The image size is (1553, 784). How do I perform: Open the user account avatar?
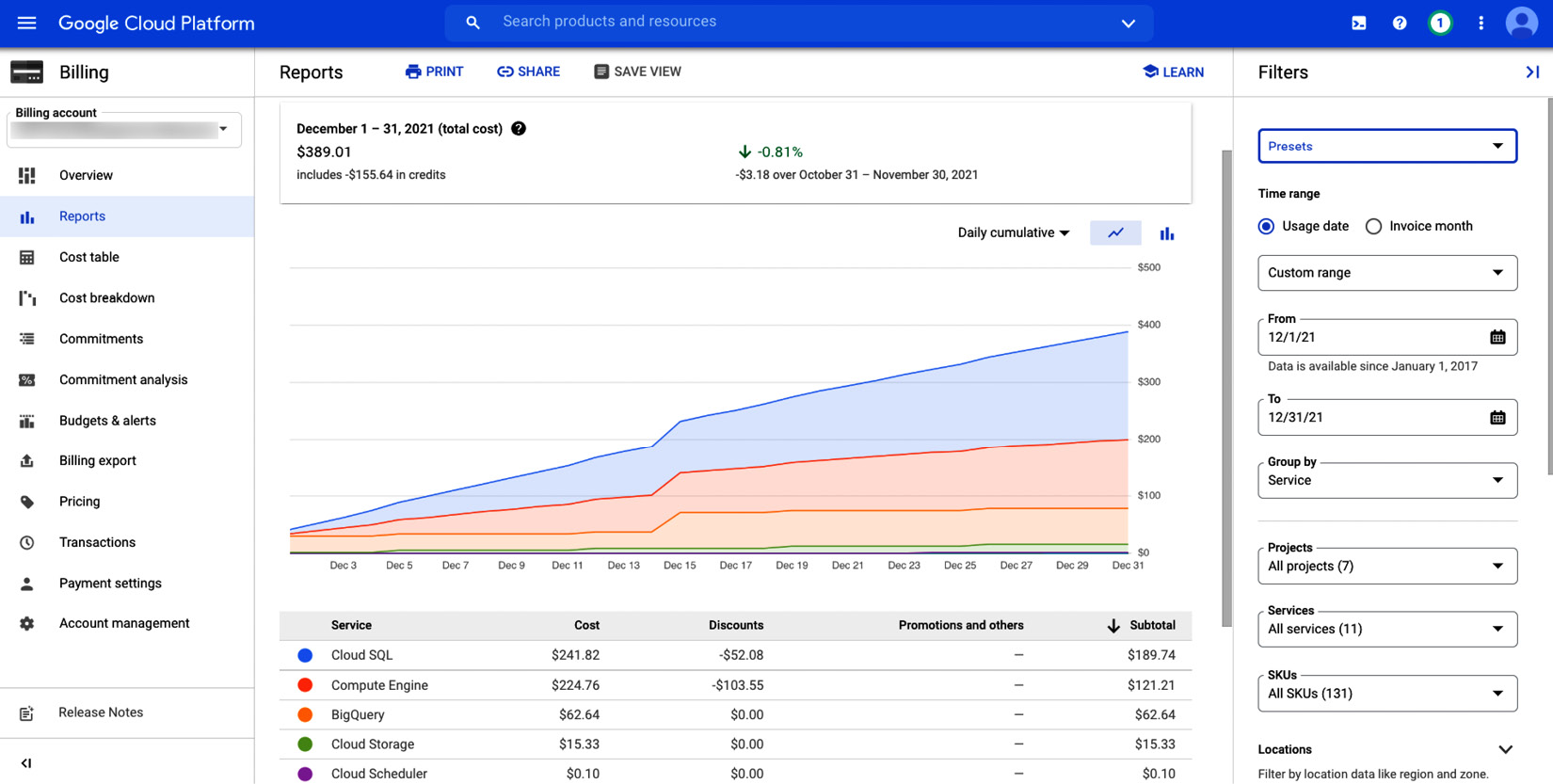(x=1521, y=23)
